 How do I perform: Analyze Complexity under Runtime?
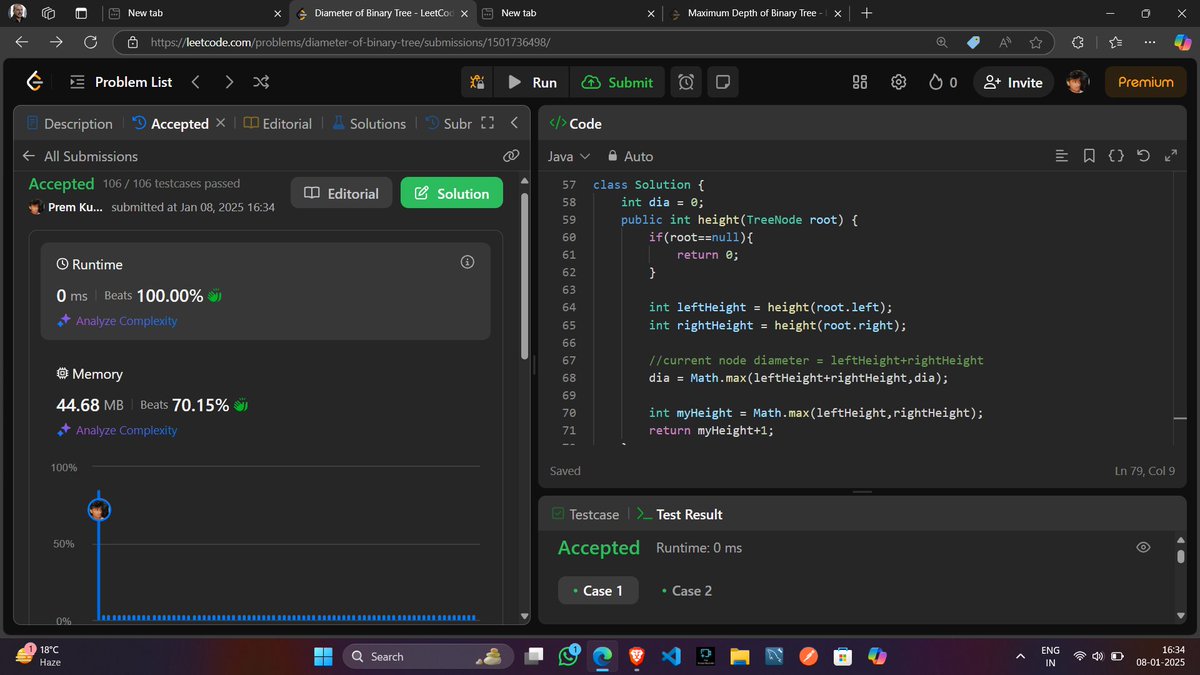tap(117, 321)
